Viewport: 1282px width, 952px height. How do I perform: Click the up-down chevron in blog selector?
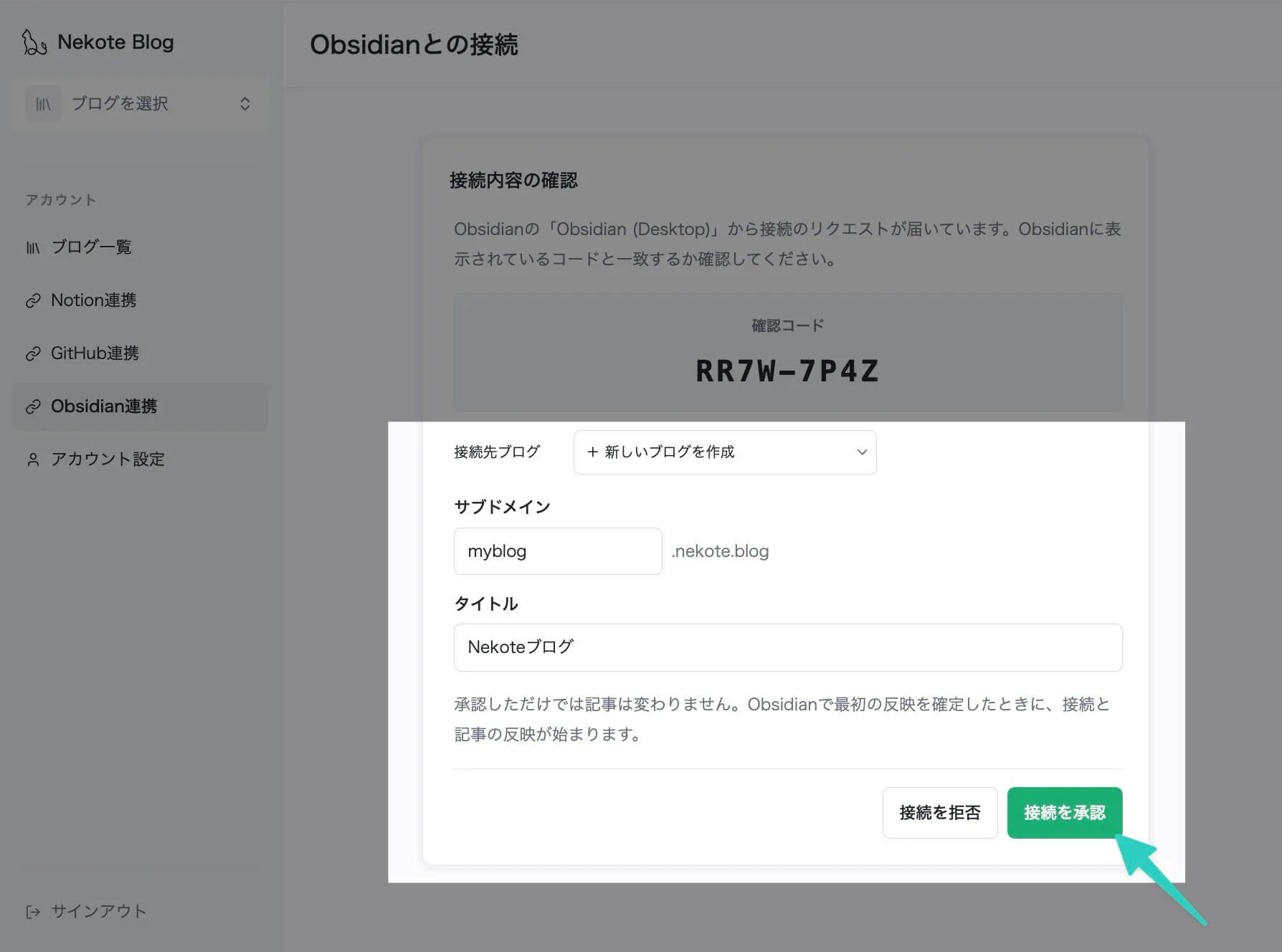click(245, 104)
